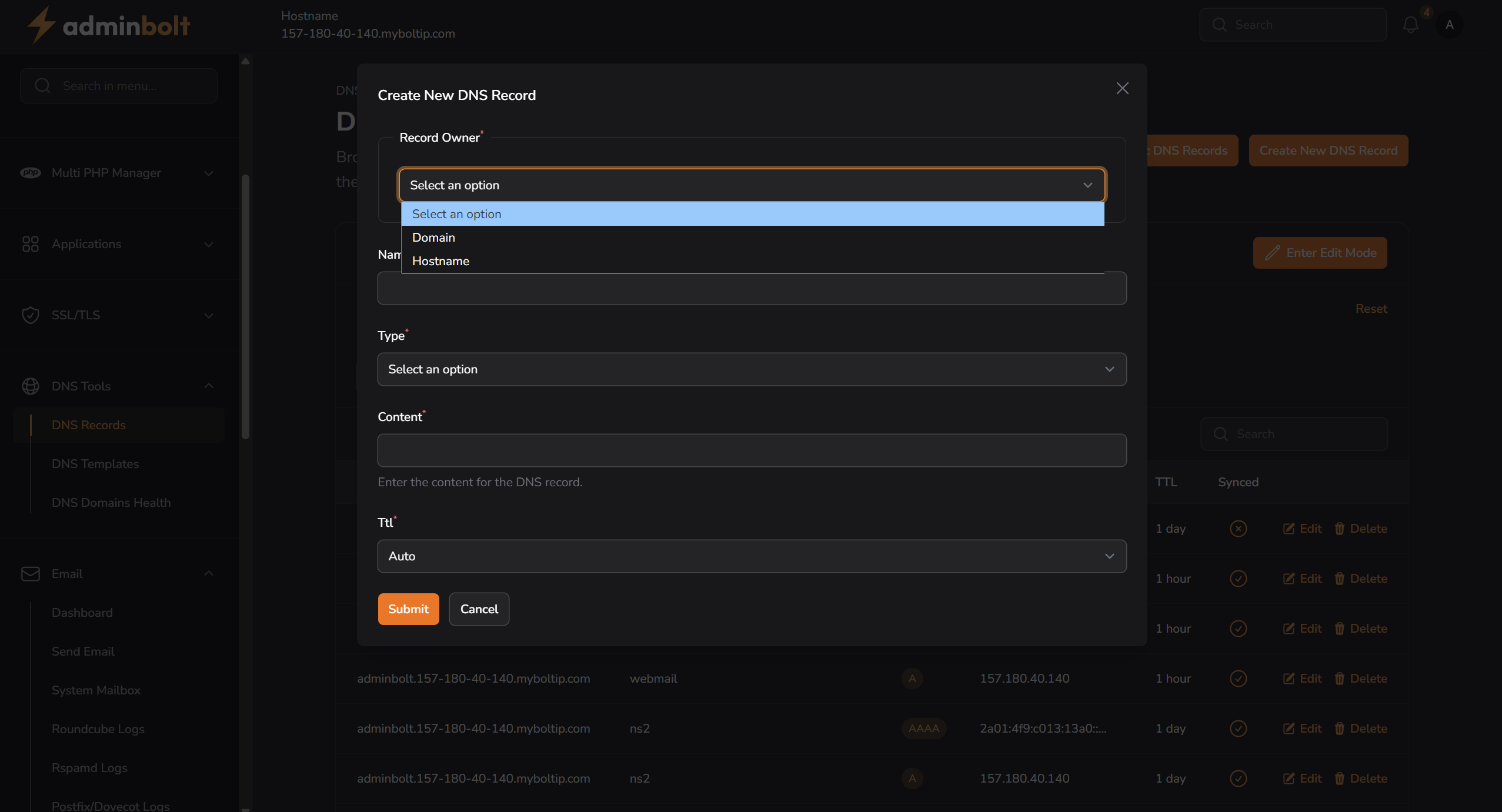Click the user avatar icon

coord(1449,25)
